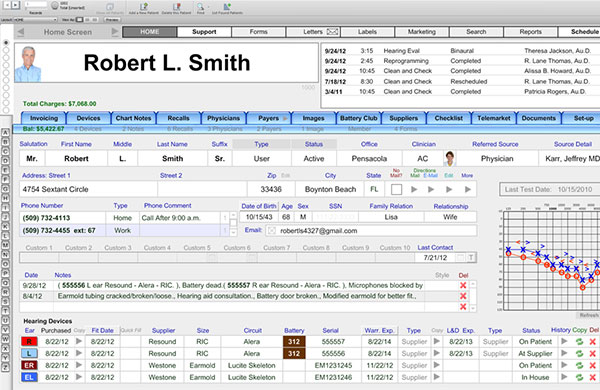Switch to the Reports tab
The height and width of the screenshot is (390, 600).
pyautogui.click(x=530, y=32)
